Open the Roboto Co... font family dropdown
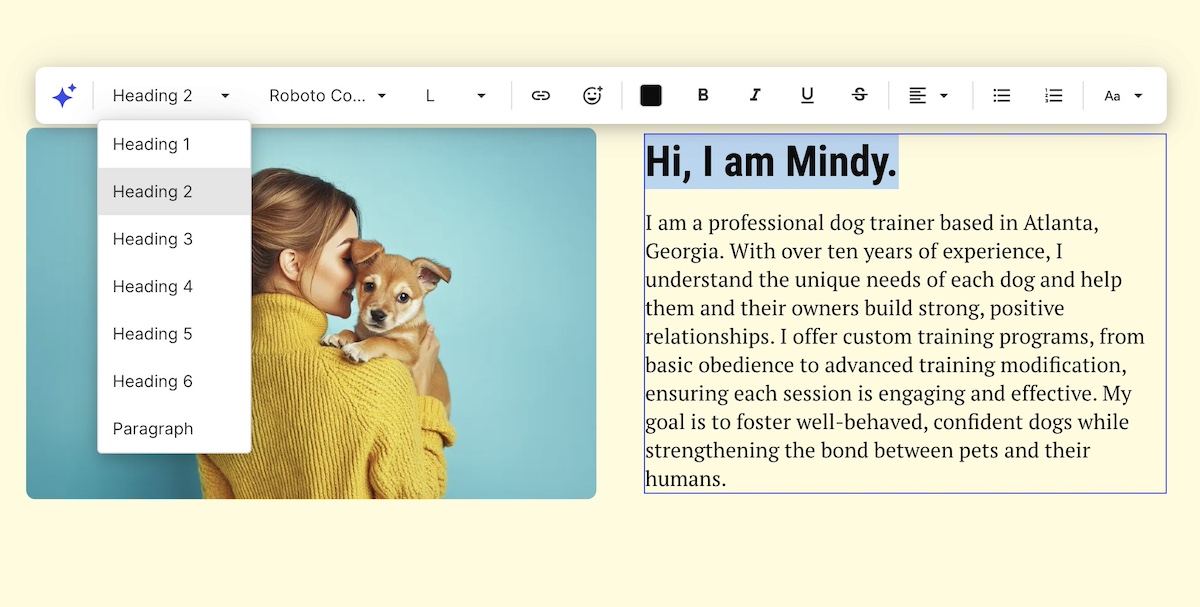 (x=327, y=96)
